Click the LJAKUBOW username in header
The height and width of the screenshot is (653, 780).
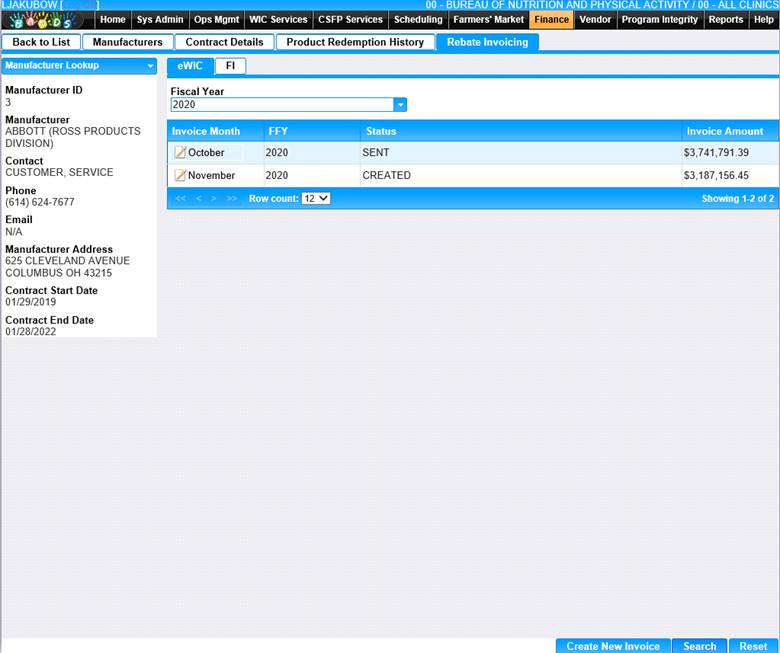(30, 5)
